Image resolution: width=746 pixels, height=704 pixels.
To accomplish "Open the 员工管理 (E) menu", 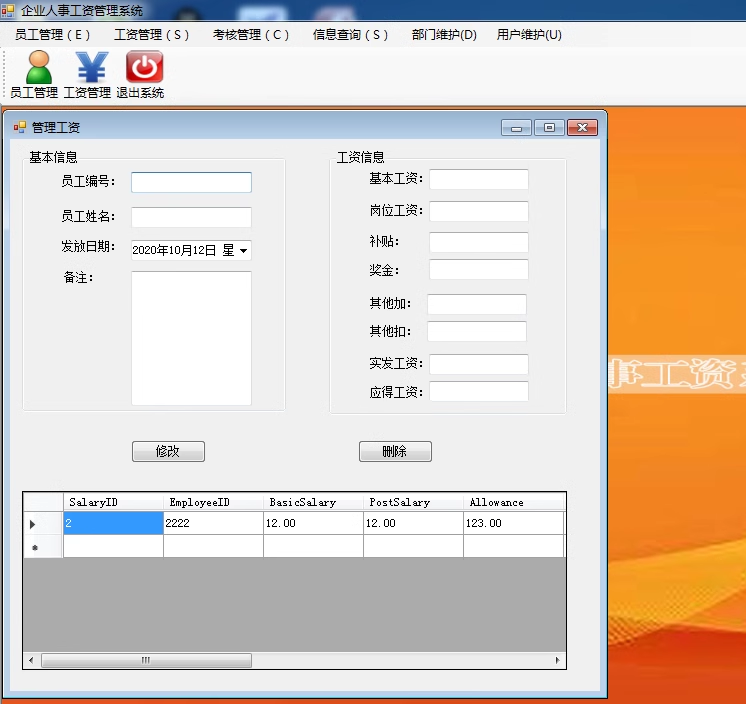I will (x=52, y=35).
